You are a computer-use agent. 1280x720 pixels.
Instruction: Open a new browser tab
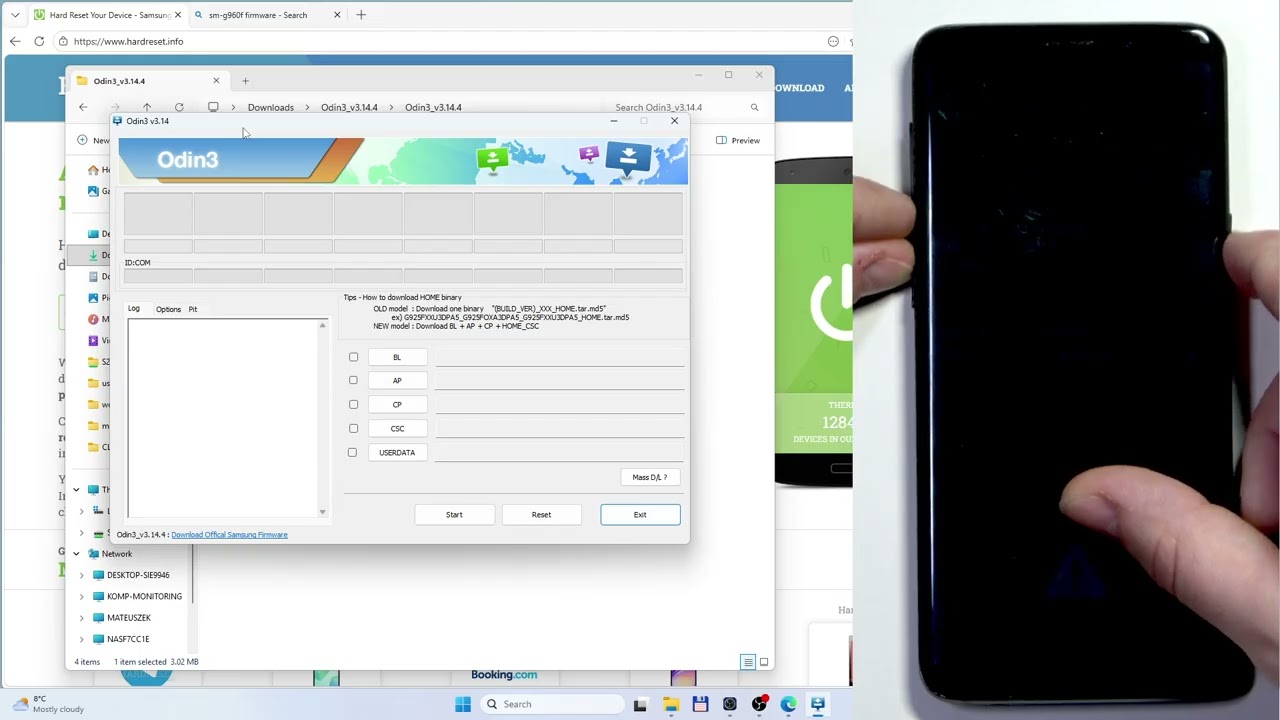coord(361,15)
